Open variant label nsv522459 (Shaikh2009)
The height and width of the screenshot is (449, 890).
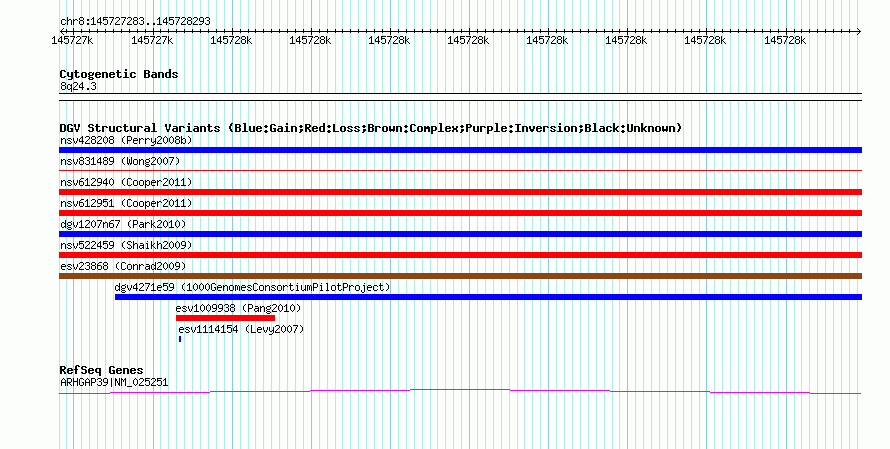tap(126, 245)
